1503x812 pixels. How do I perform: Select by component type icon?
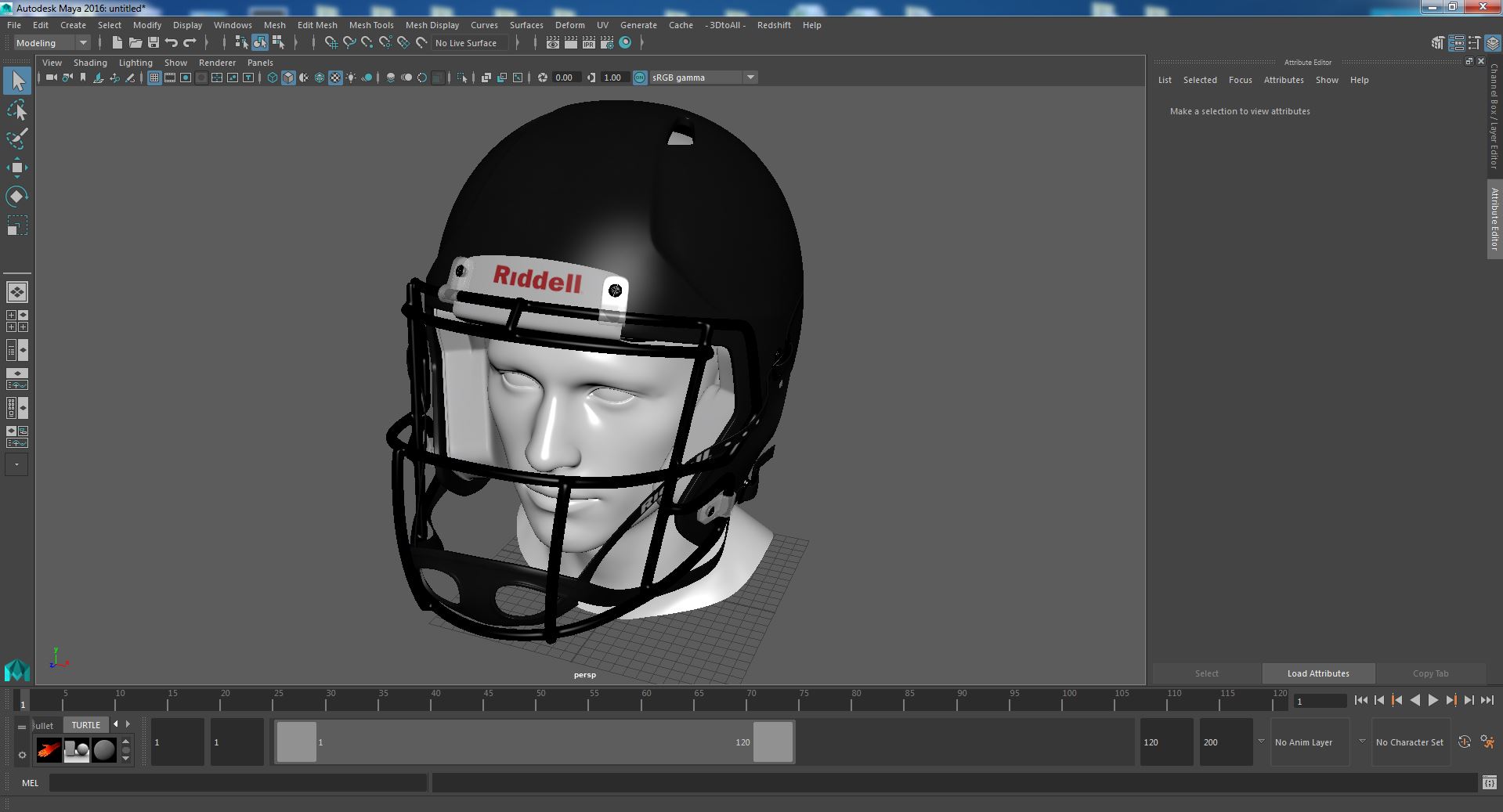click(278, 43)
